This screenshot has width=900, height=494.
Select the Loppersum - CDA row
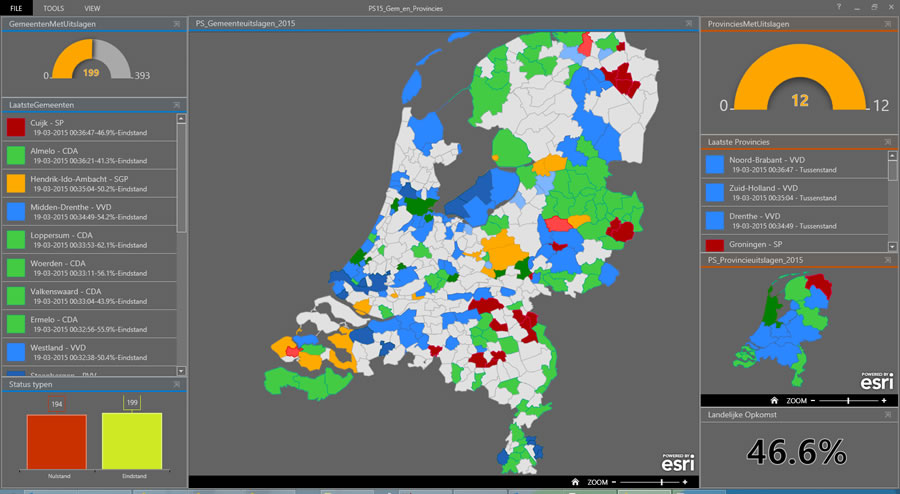tap(90, 240)
